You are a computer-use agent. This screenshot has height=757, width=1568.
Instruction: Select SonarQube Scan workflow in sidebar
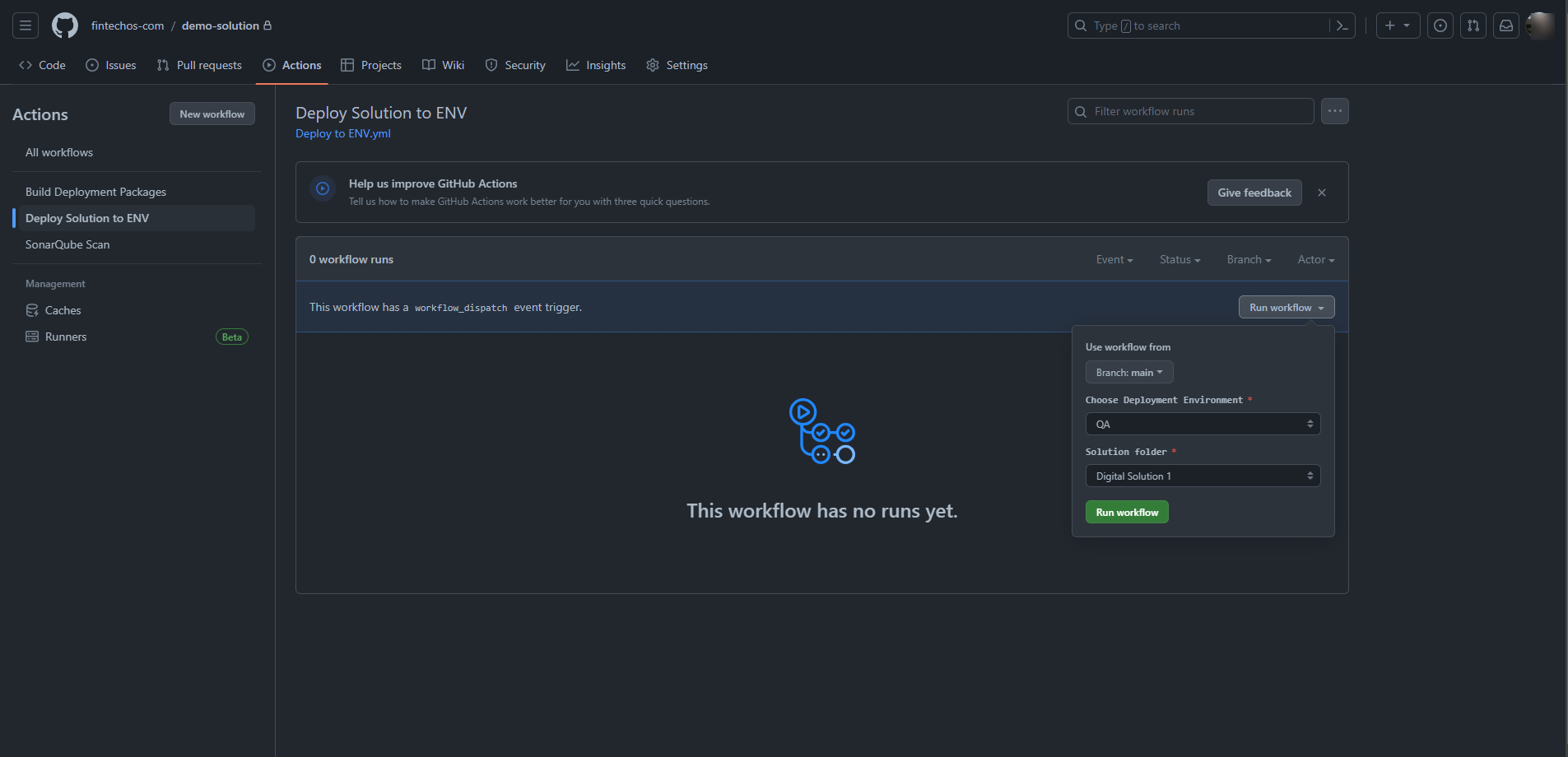point(67,244)
